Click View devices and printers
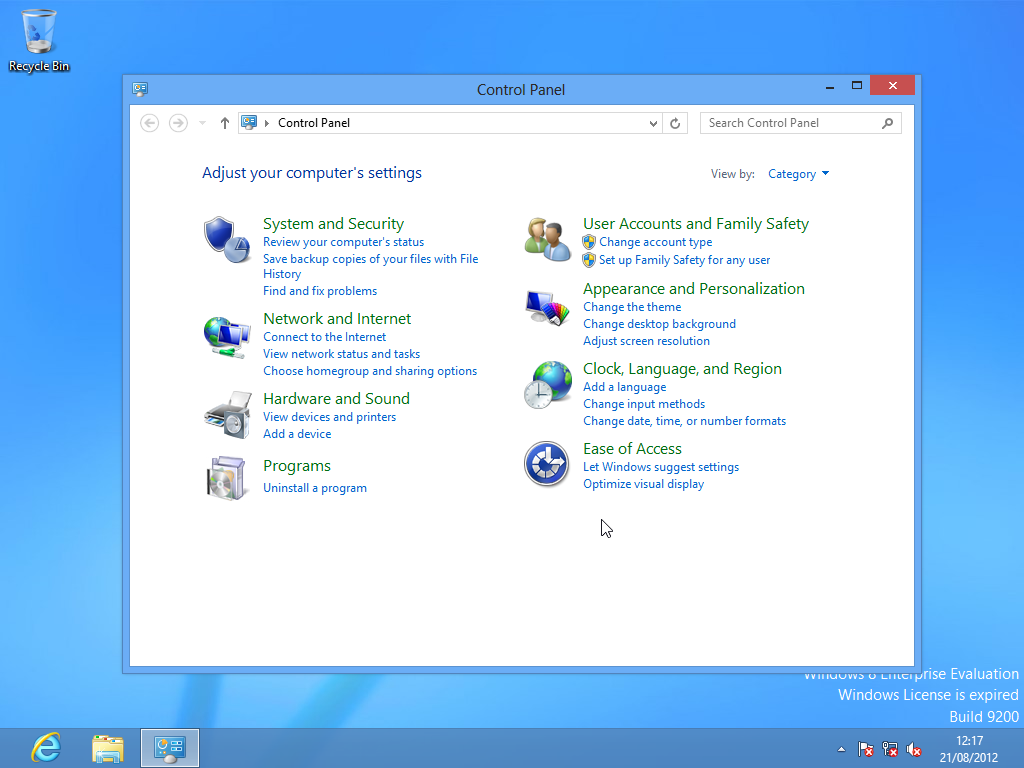Image resolution: width=1024 pixels, height=768 pixels. 330,417
